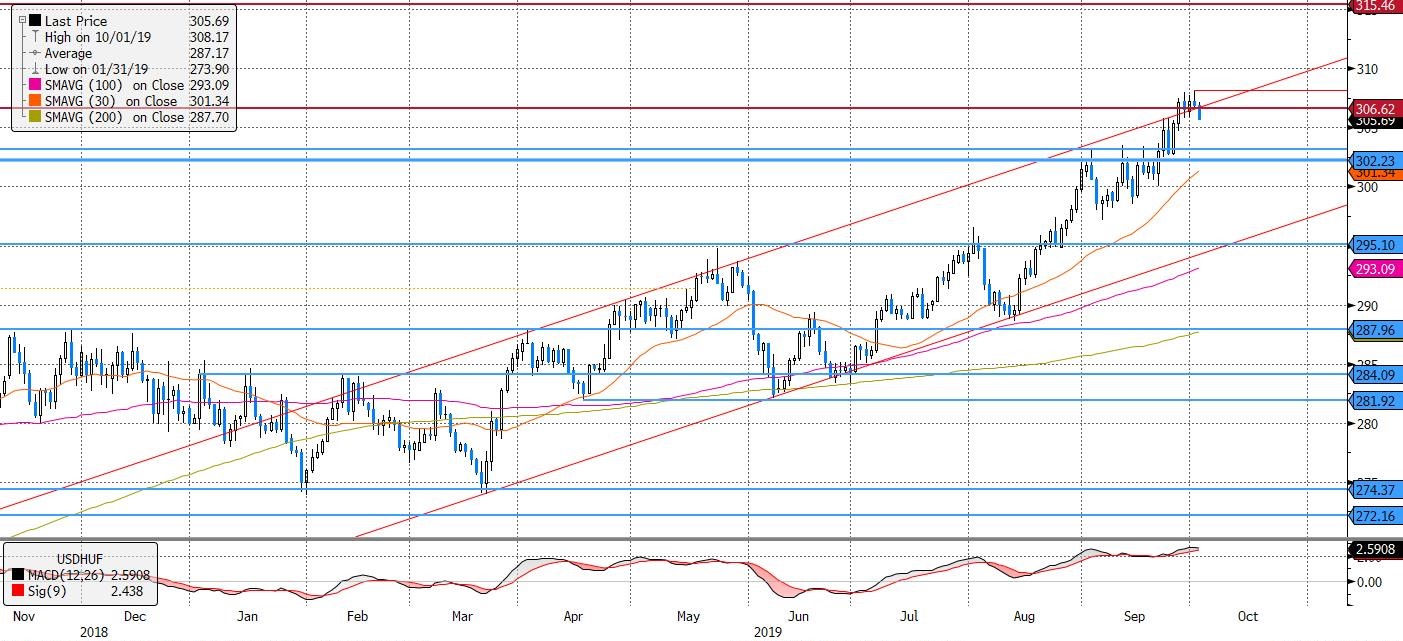The width and height of the screenshot is (1403, 641).
Task: Click the Last Price value 305.69 in legend
Action: pyautogui.click(x=208, y=21)
